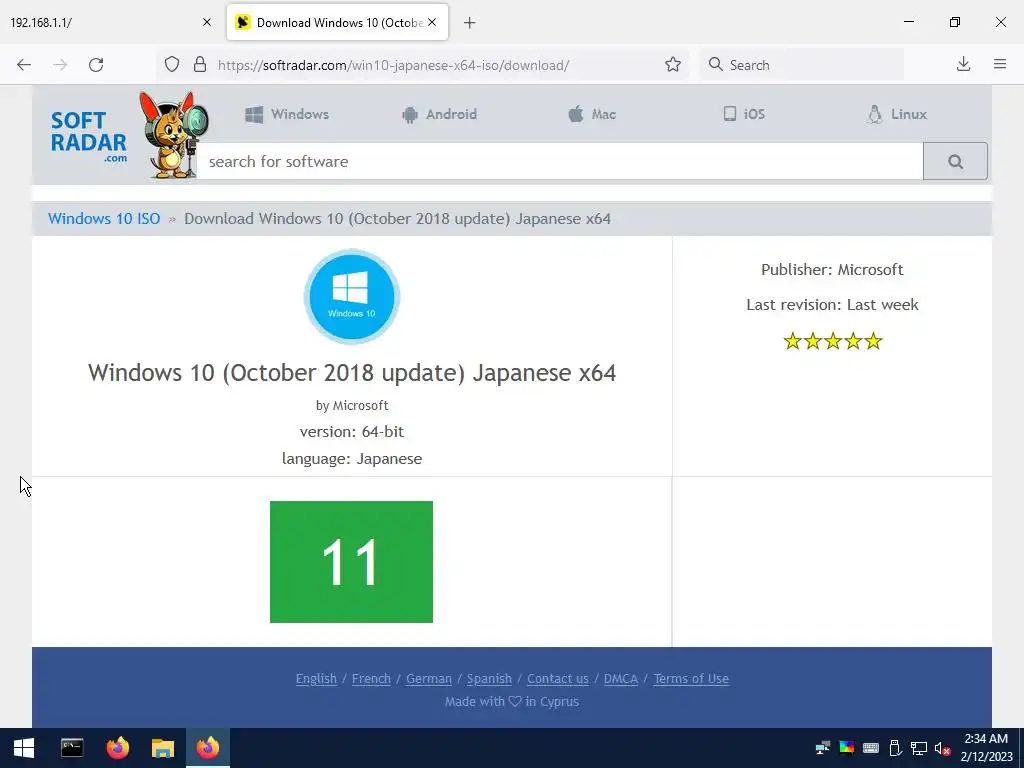Bookmark this page with the star icon
Screen dimensions: 1024x768
click(x=673, y=65)
